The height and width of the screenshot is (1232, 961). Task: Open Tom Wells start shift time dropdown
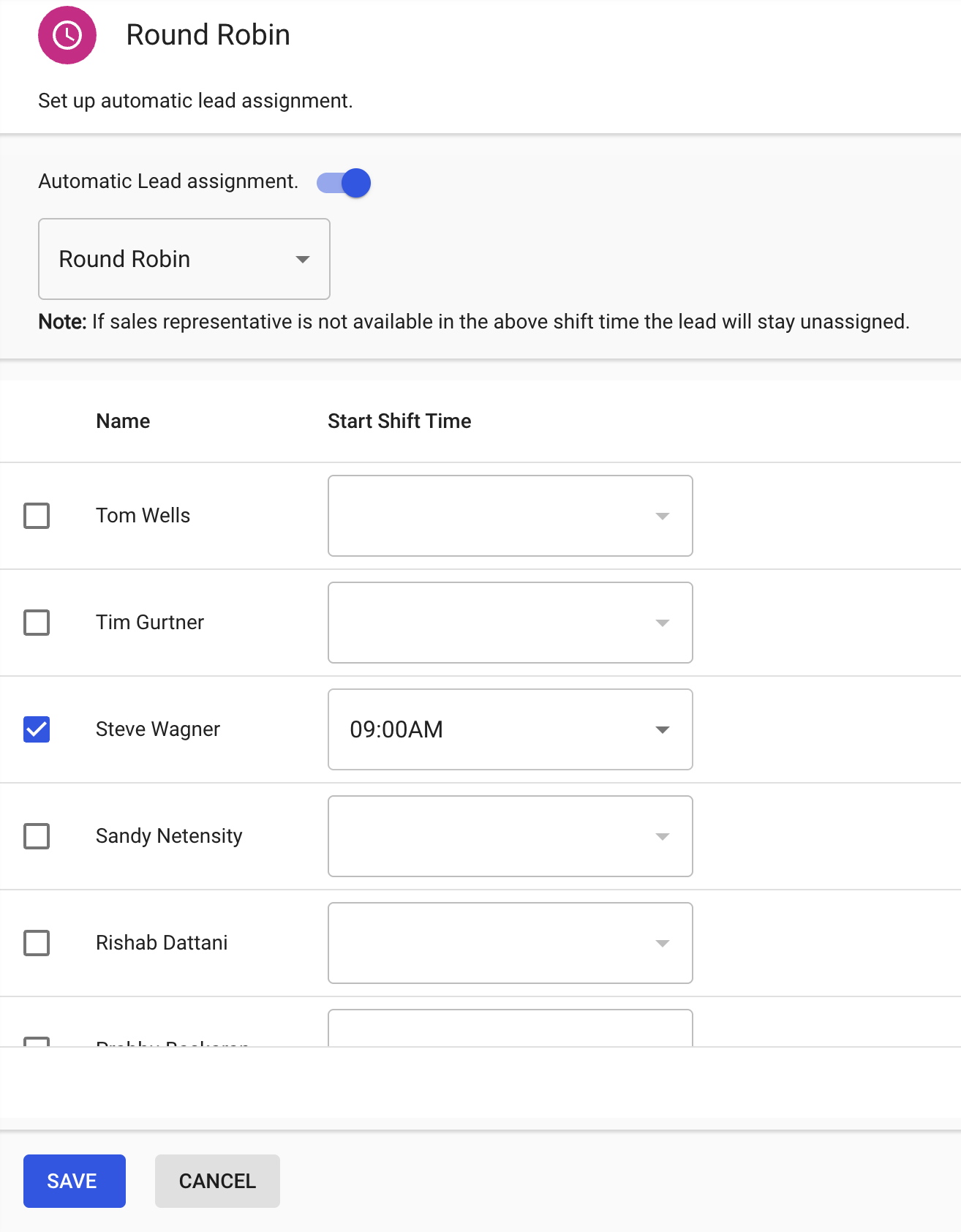coord(510,516)
